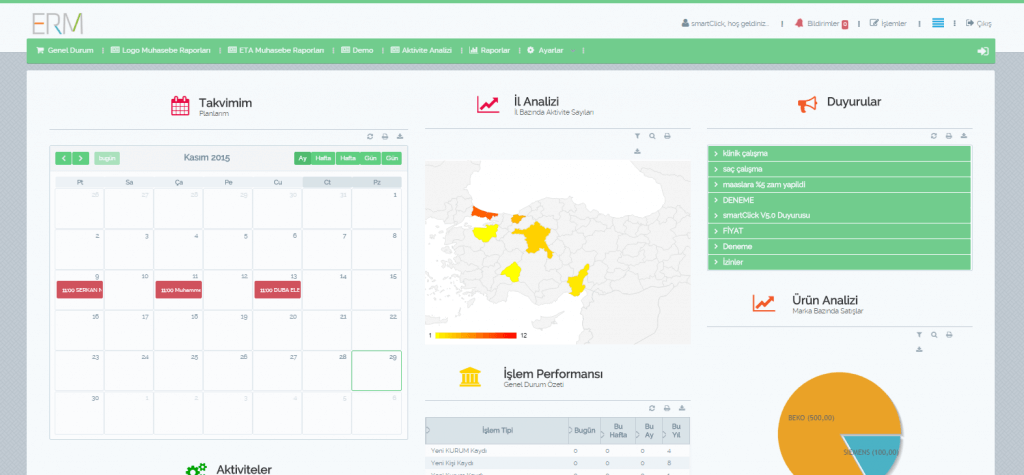The height and width of the screenshot is (475, 1024).
Task: Select highlighted day 29 in calendar
Action: click(377, 370)
